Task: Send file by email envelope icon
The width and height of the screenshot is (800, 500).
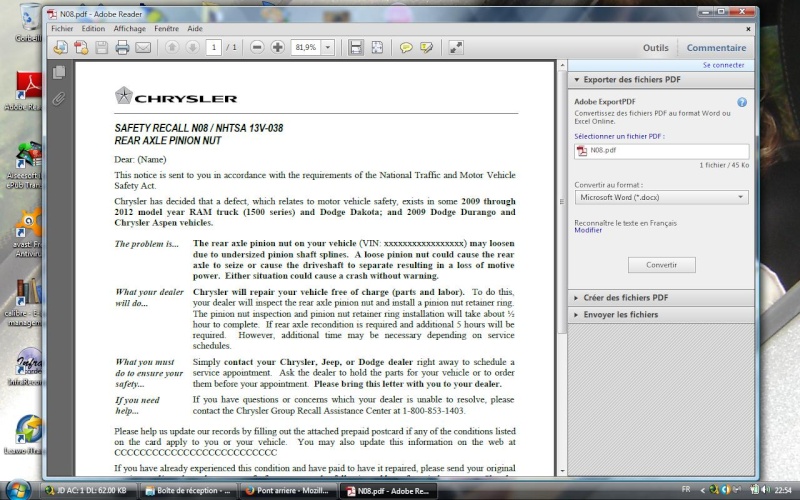Action: [x=143, y=47]
